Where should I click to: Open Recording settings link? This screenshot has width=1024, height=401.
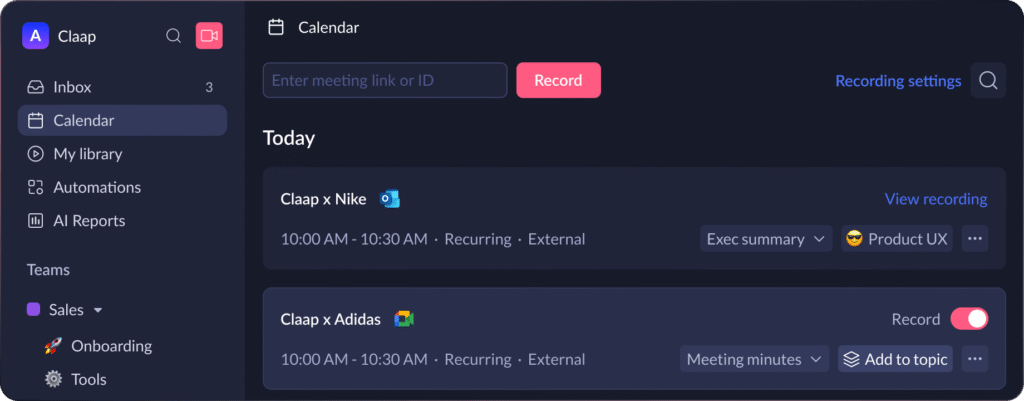click(x=898, y=81)
